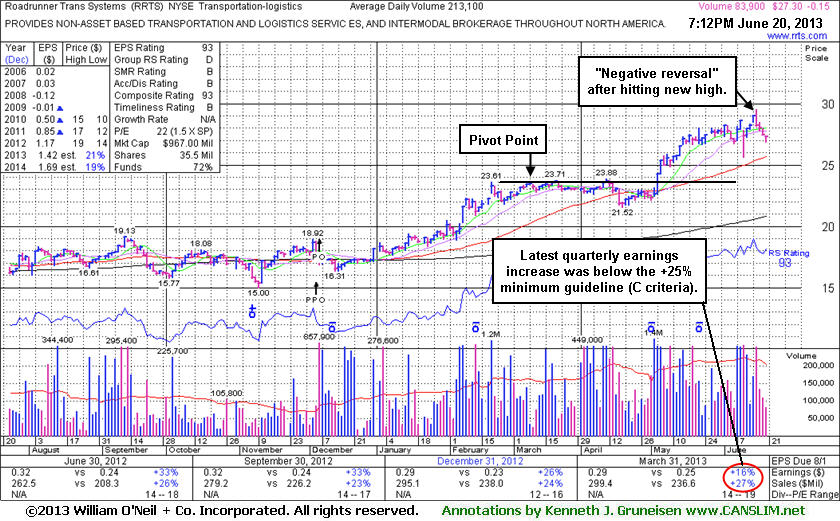The height and width of the screenshot is (521, 840).
Task: Click the 23.61 price label on chart
Action: pos(491,176)
